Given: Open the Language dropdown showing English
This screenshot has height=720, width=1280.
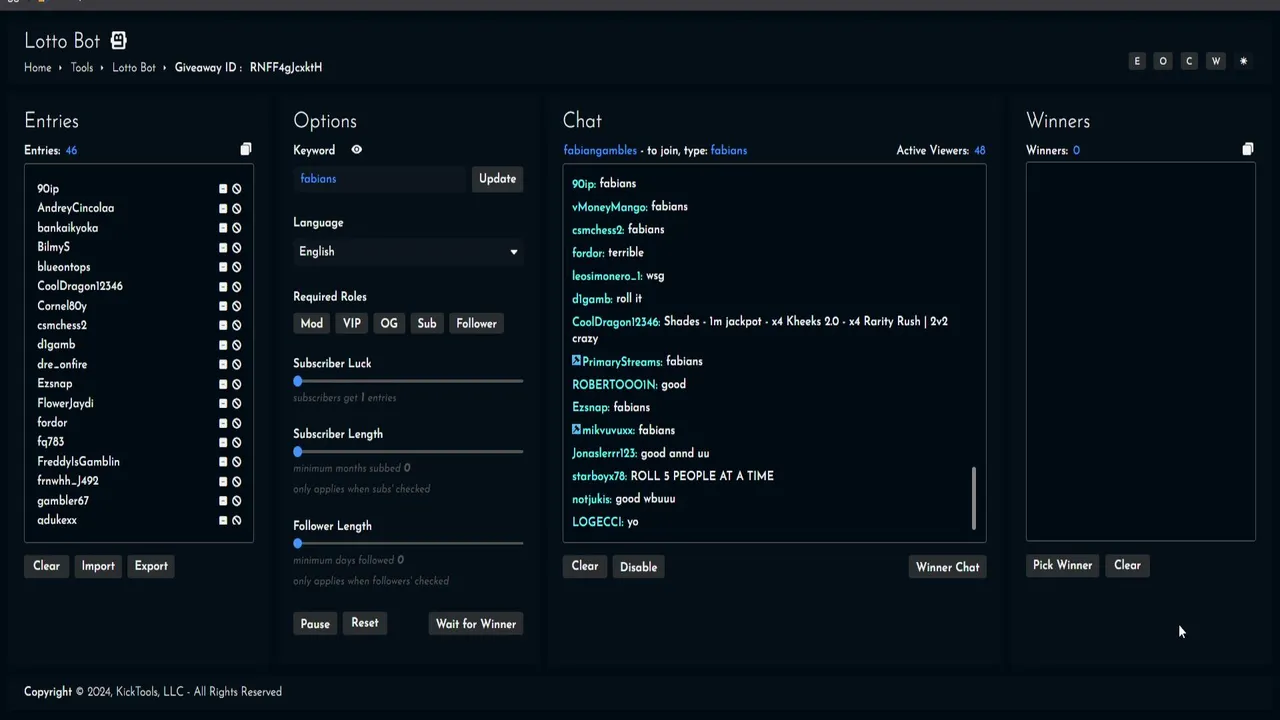Looking at the screenshot, I should tap(408, 252).
